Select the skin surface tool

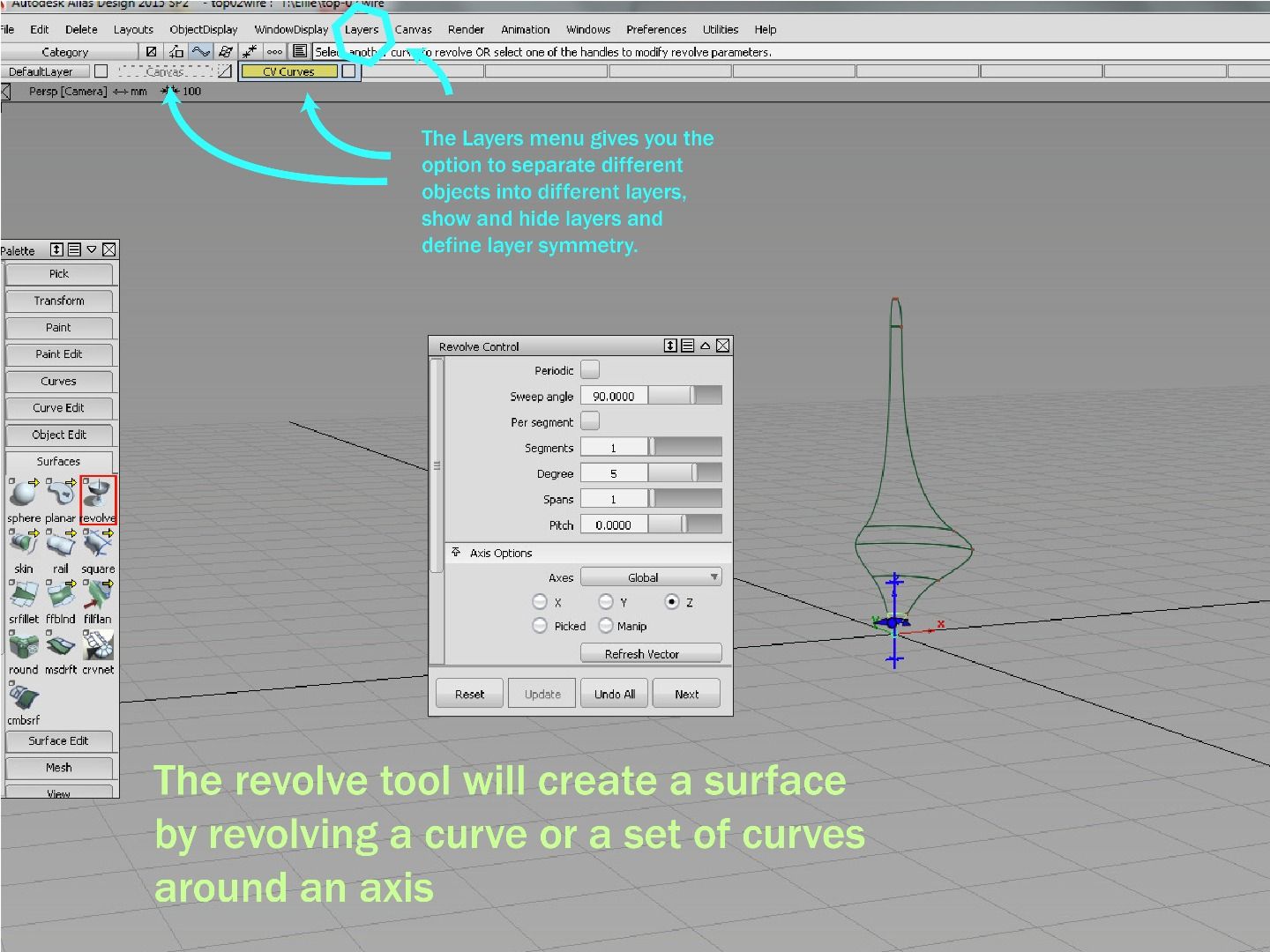(x=22, y=547)
